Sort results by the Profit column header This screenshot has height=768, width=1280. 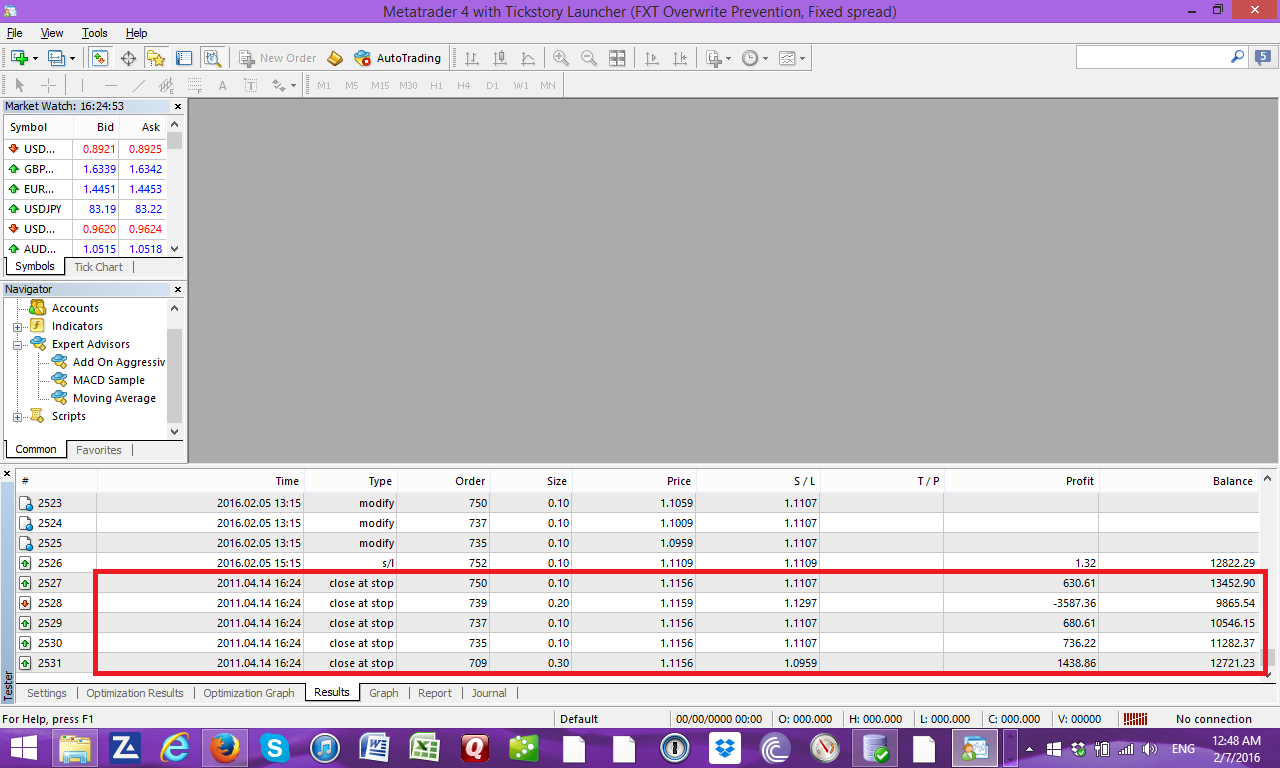pyautogui.click(x=1021, y=481)
